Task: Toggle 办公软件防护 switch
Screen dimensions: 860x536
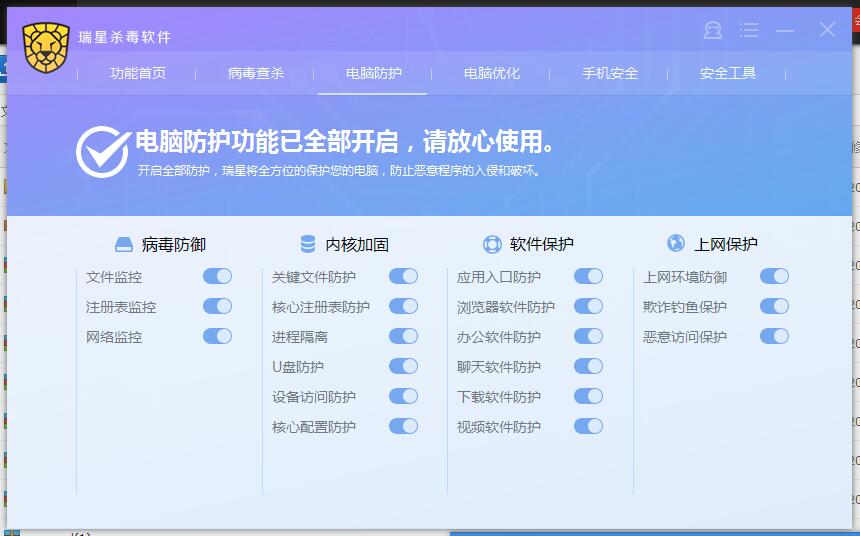Action: (589, 336)
